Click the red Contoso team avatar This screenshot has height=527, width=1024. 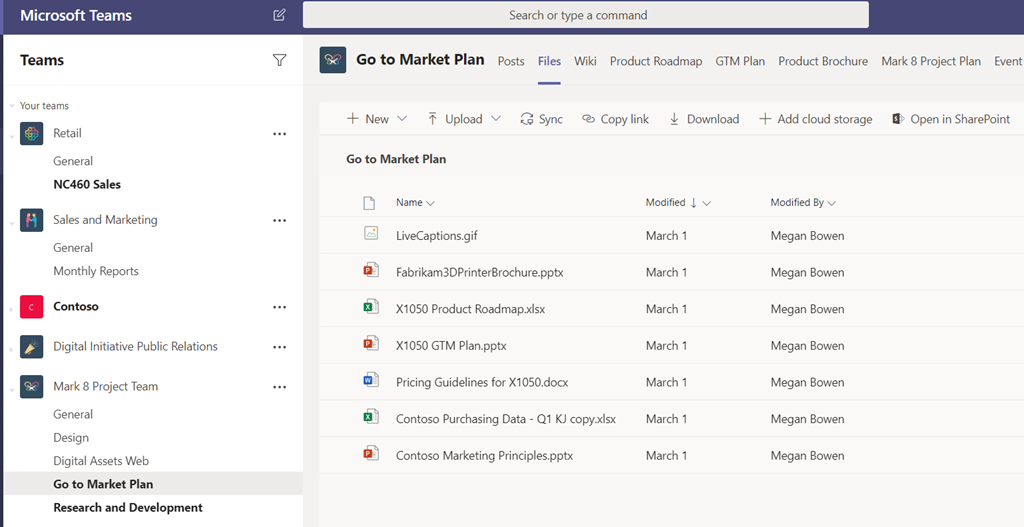coord(31,307)
